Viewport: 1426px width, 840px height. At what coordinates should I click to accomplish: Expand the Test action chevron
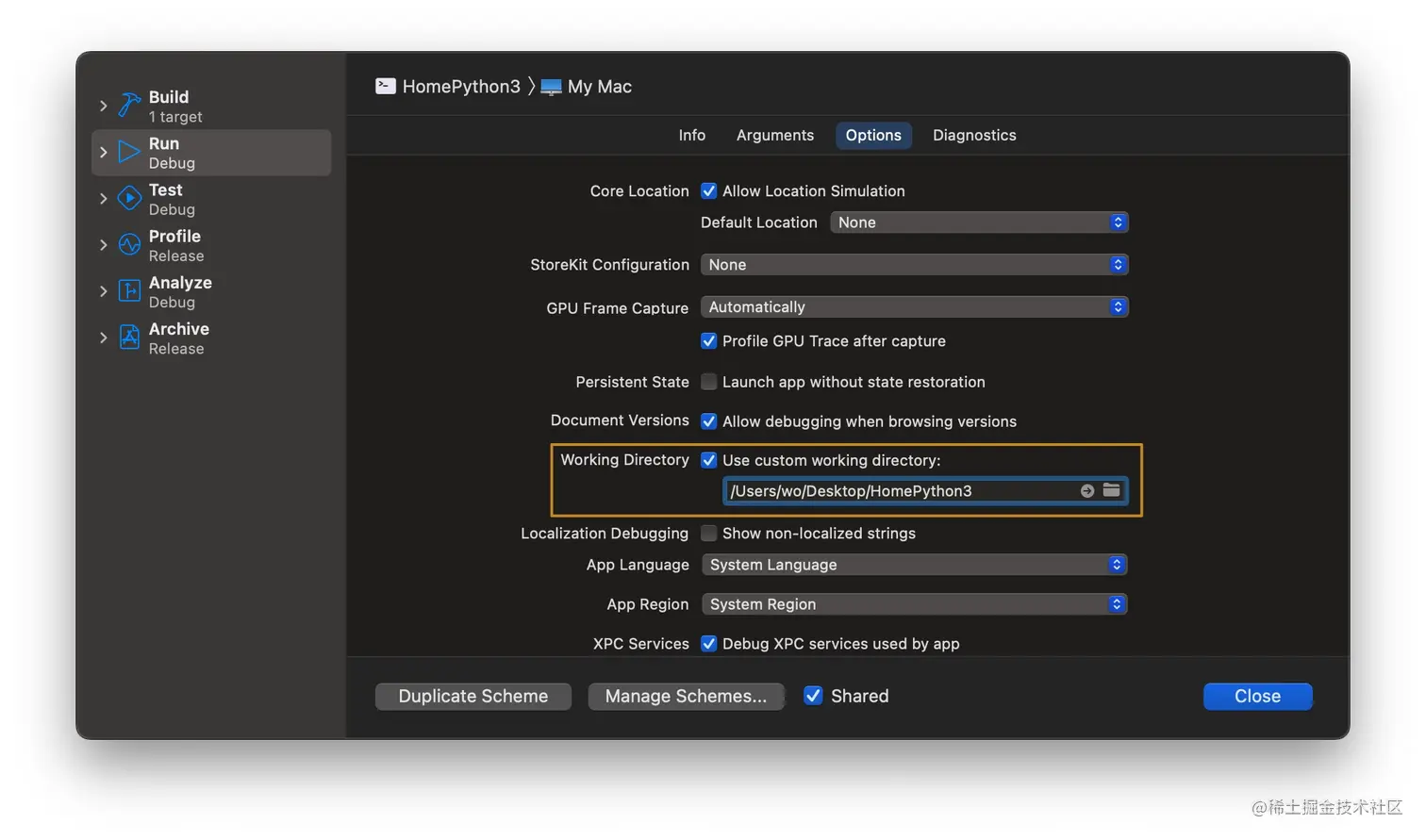pos(104,198)
